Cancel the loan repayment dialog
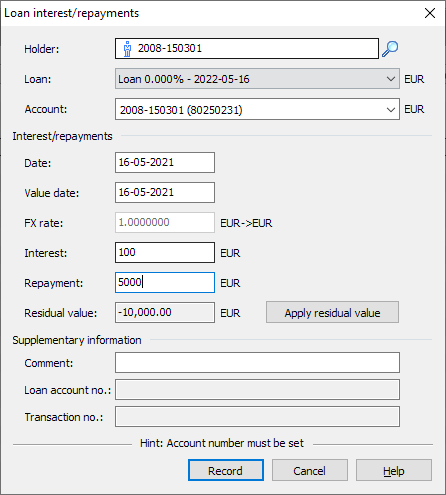This screenshot has width=446, height=495. coord(310,470)
